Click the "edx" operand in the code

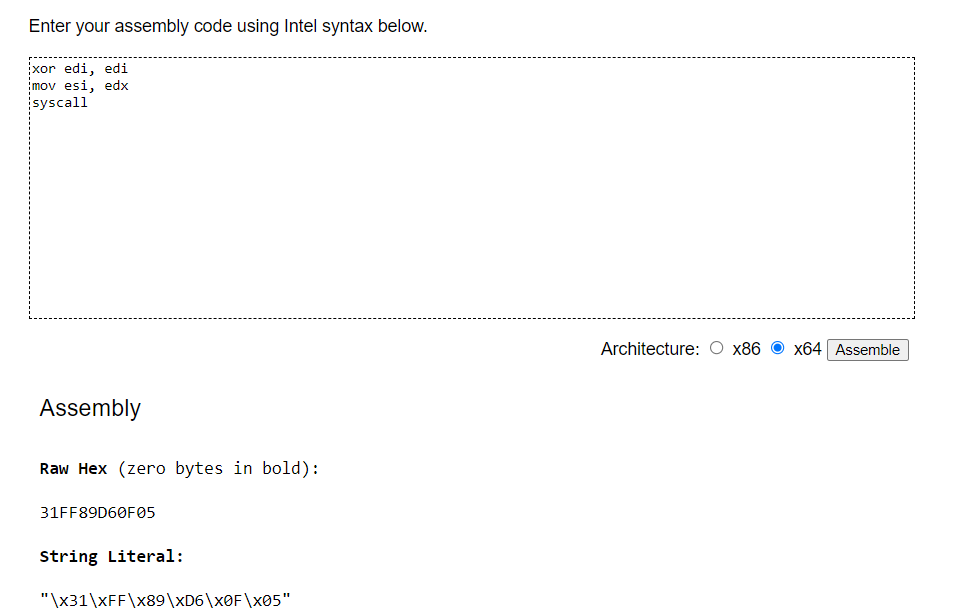116,86
